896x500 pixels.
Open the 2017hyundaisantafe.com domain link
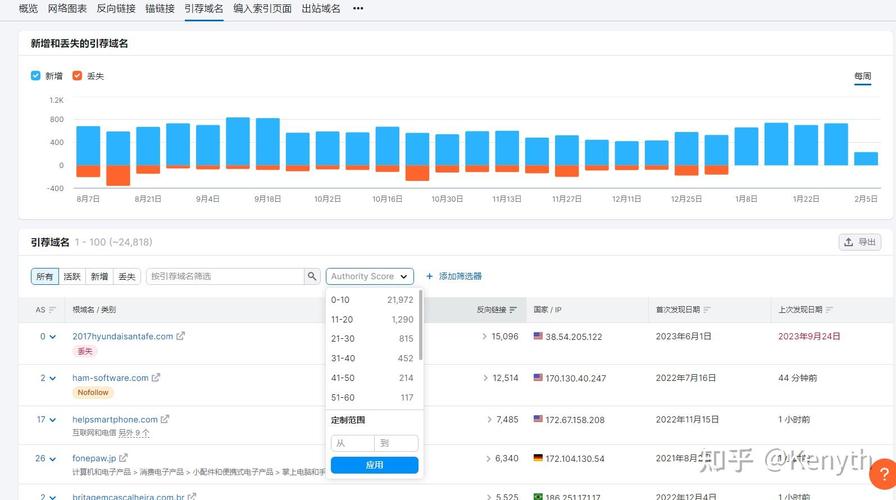(123, 337)
